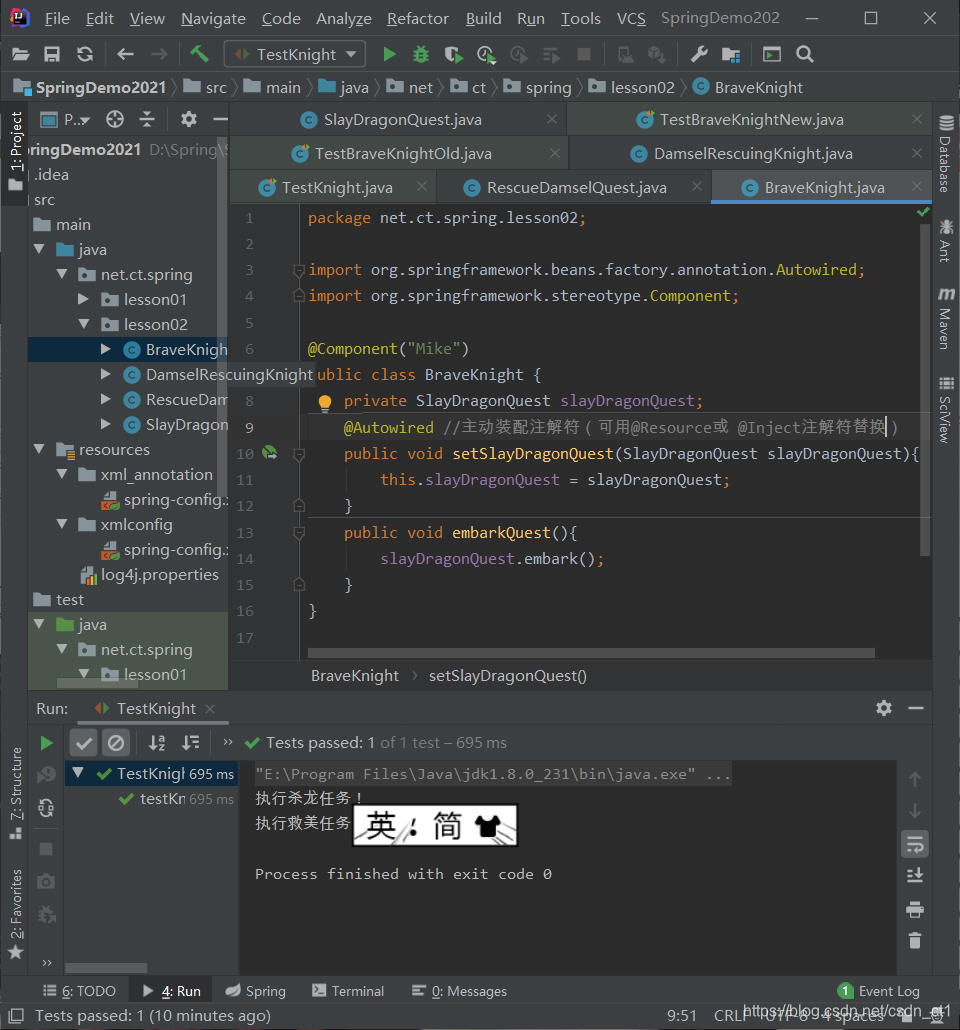Screen dimensions: 960x1030
Task: Open the Terminal tool window
Action: tap(348, 991)
